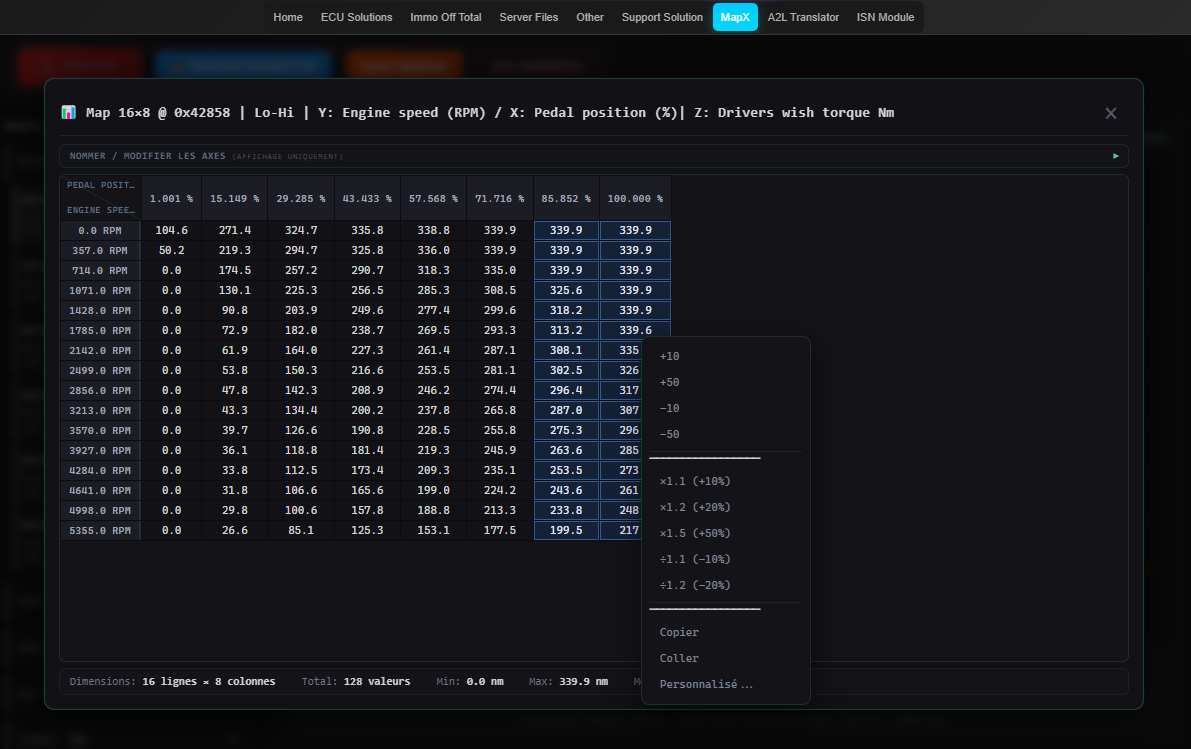Viewport: 1191px width, 749px height.
Task: Click cell value 271.4
Action: [x=235, y=230]
